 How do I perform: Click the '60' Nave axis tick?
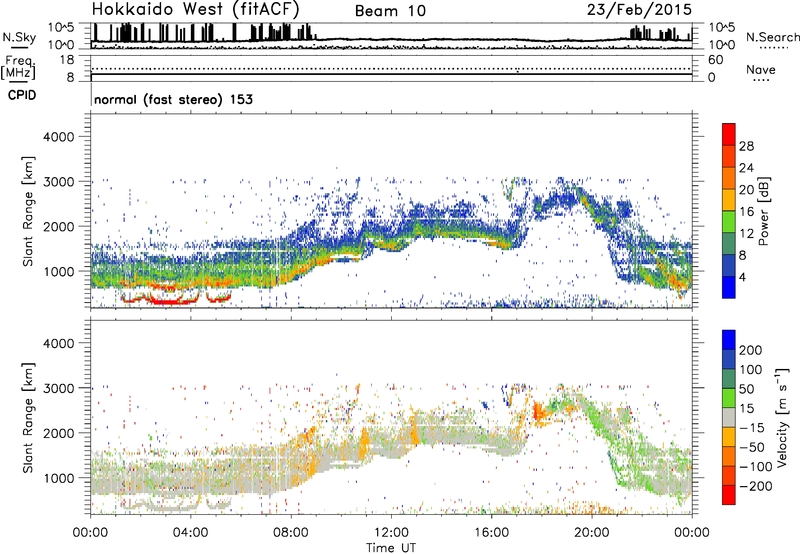(716, 60)
